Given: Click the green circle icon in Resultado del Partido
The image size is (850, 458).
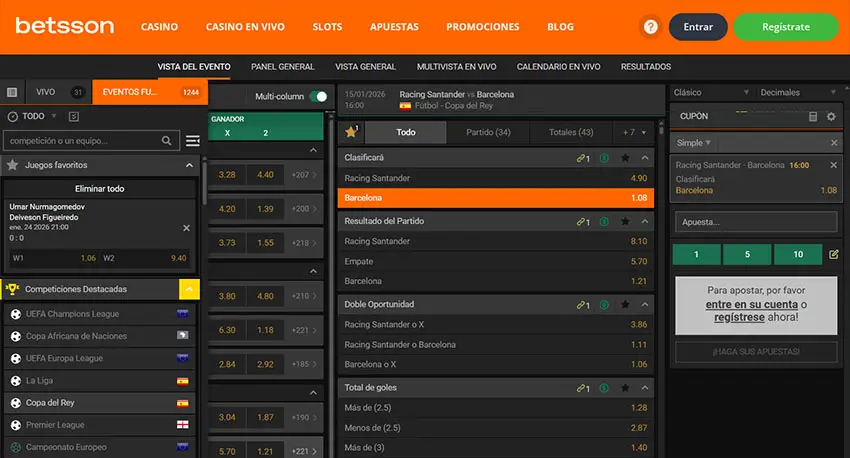Looking at the screenshot, I should 604,221.
